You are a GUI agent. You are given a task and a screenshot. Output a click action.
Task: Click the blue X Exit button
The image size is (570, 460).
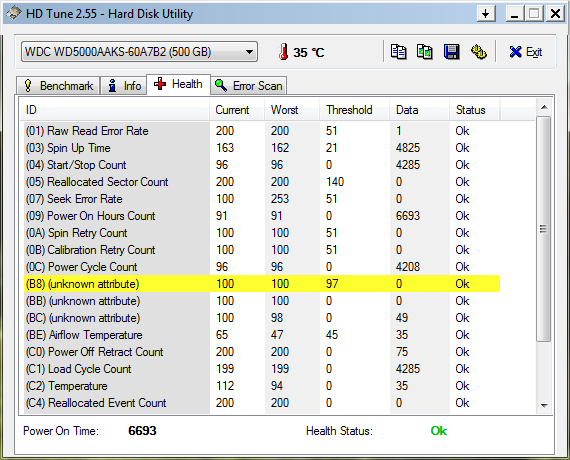coord(526,52)
